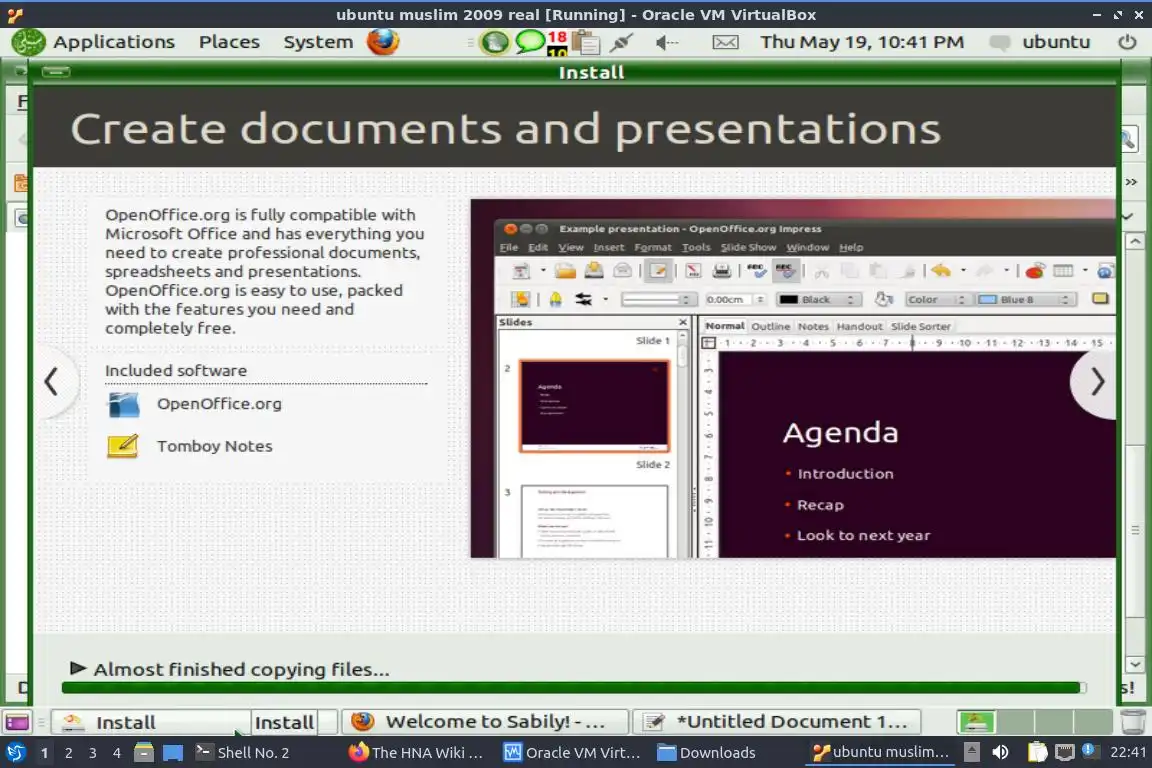The image size is (1152, 768).
Task: Open the clipboard manager applet in top panel
Action: coord(586,43)
